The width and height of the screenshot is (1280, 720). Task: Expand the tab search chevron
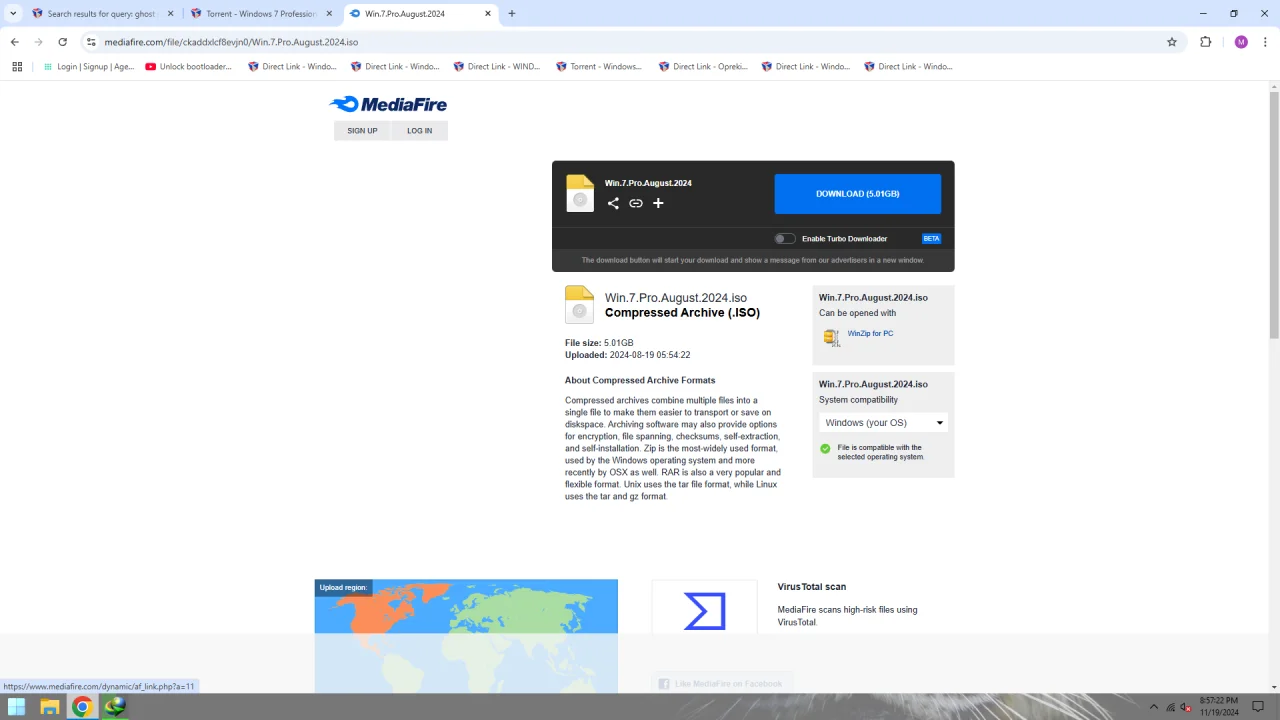[x=13, y=14]
